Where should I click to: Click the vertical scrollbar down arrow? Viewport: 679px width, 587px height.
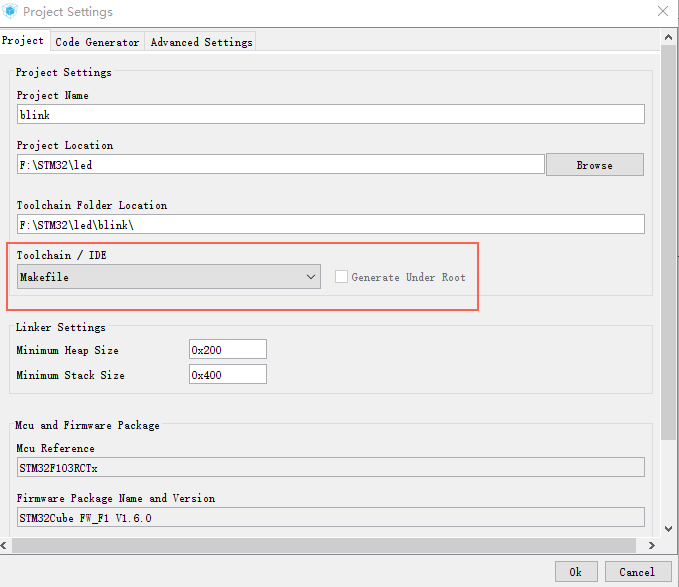[x=668, y=529]
